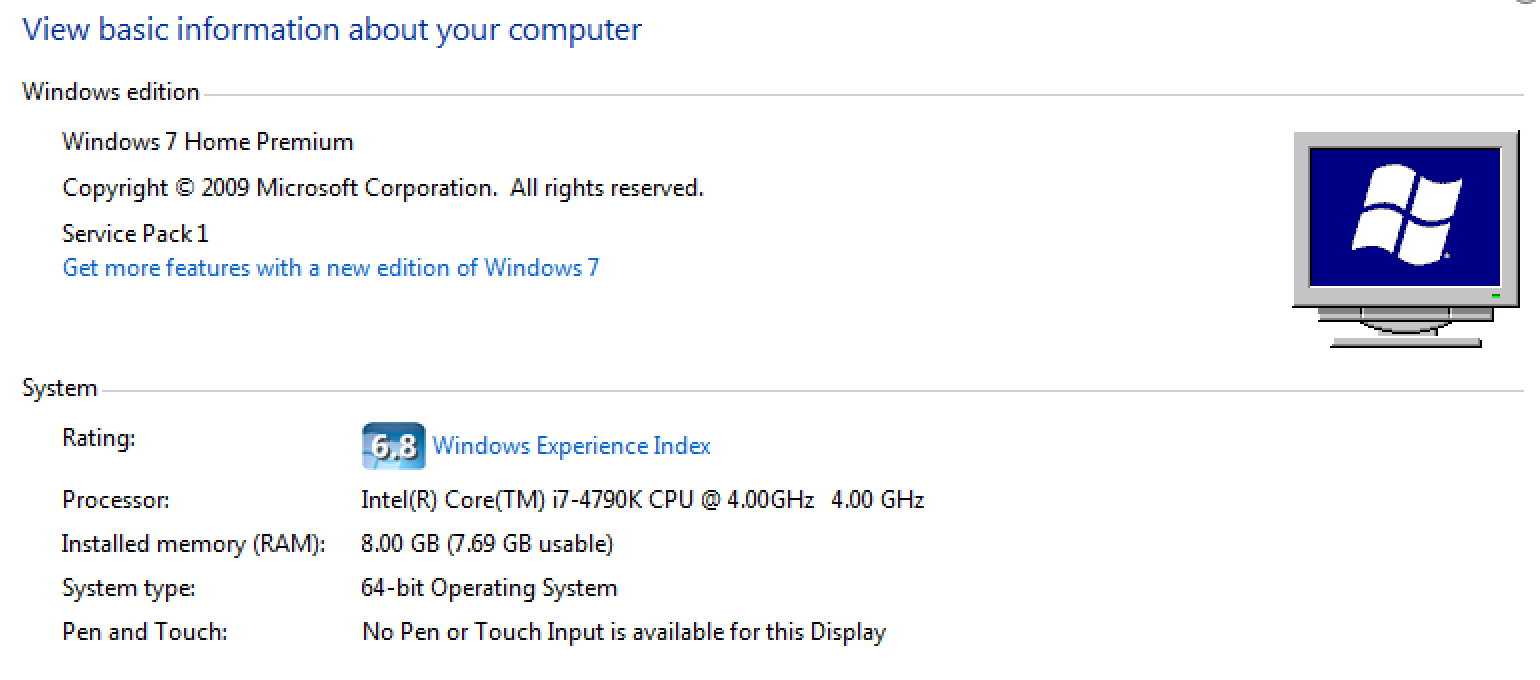
Task: Click the Microsoft copyright notice line
Action: click(382, 188)
